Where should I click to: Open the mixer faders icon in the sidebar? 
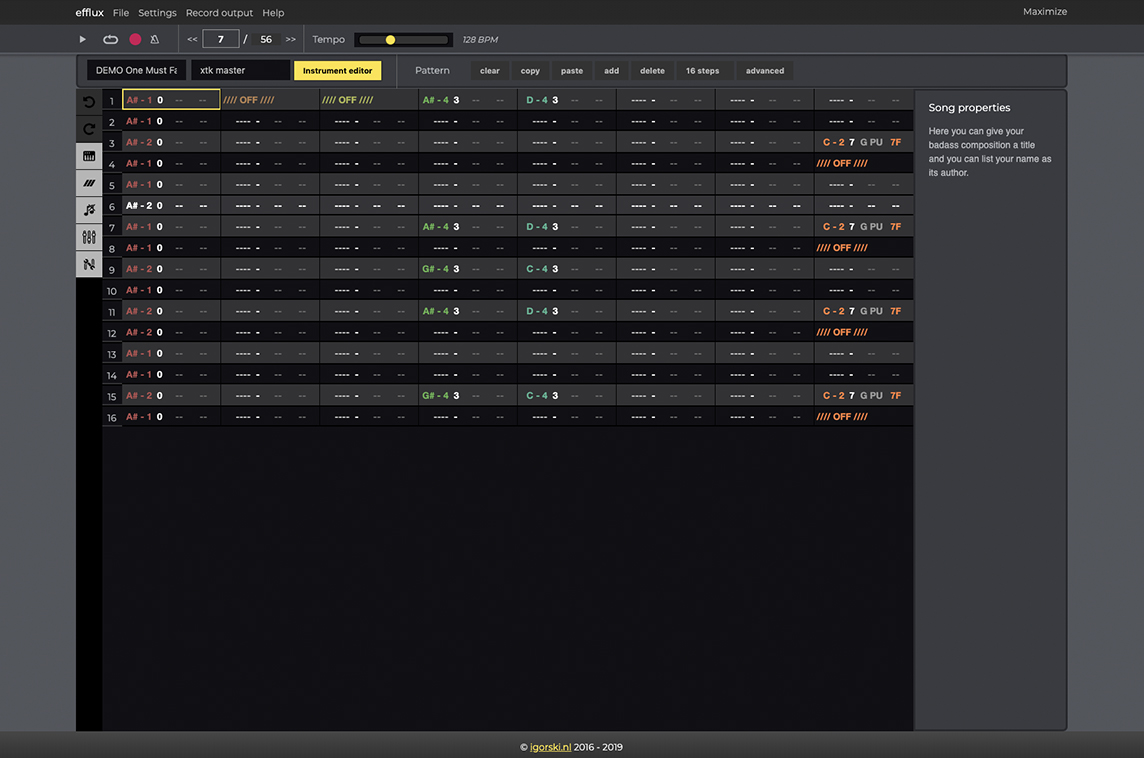89,237
